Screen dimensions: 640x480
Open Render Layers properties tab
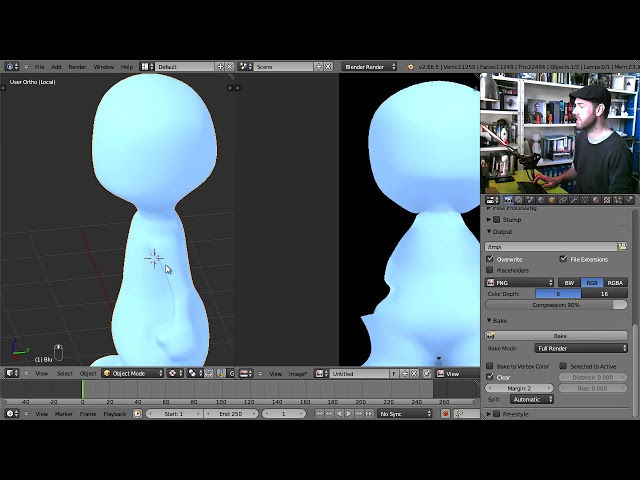click(519, 200)
